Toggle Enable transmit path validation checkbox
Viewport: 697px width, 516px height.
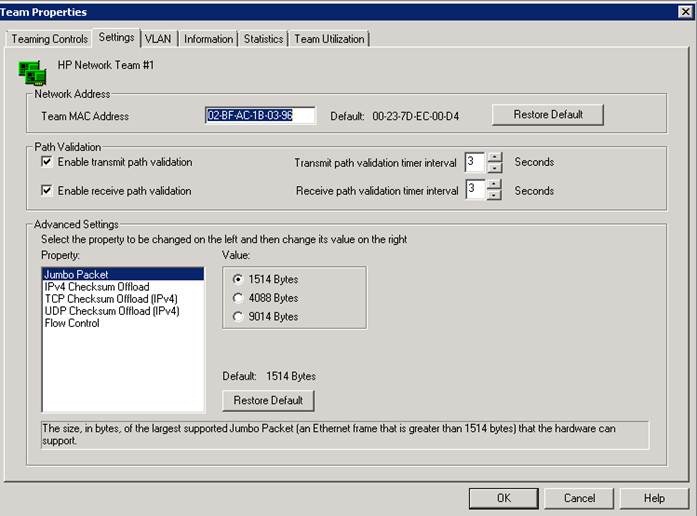47,162
